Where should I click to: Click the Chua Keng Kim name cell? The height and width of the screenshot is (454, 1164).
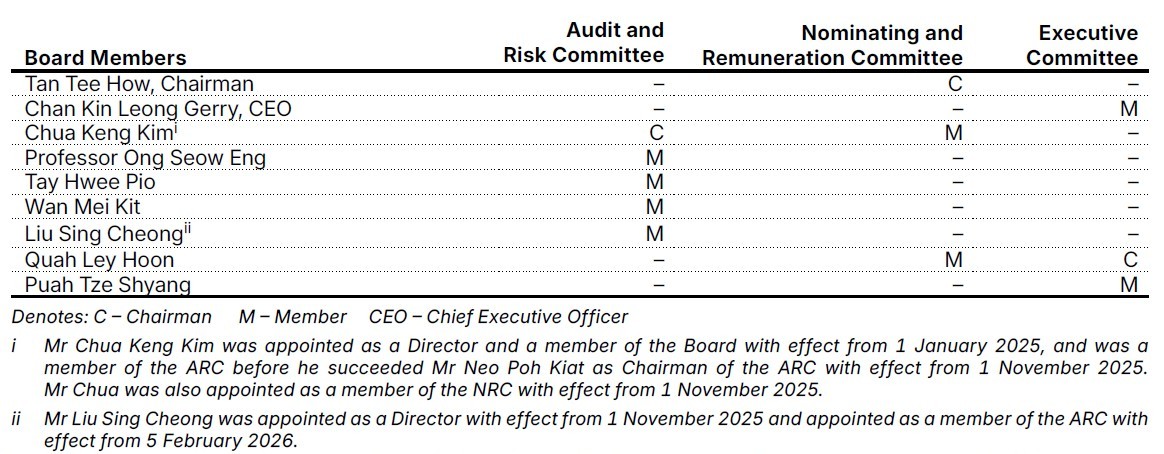point(100,133)
